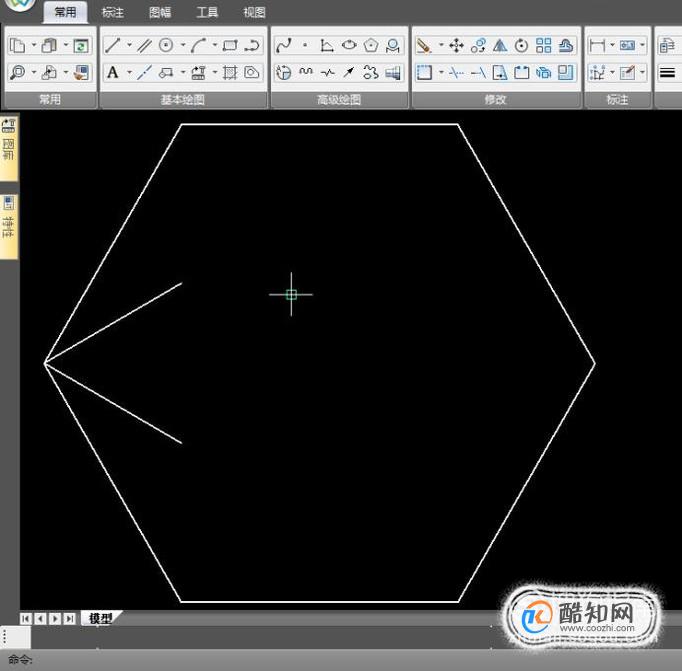Select the Arrow drawing tool
682x671 pixels.
349,72
